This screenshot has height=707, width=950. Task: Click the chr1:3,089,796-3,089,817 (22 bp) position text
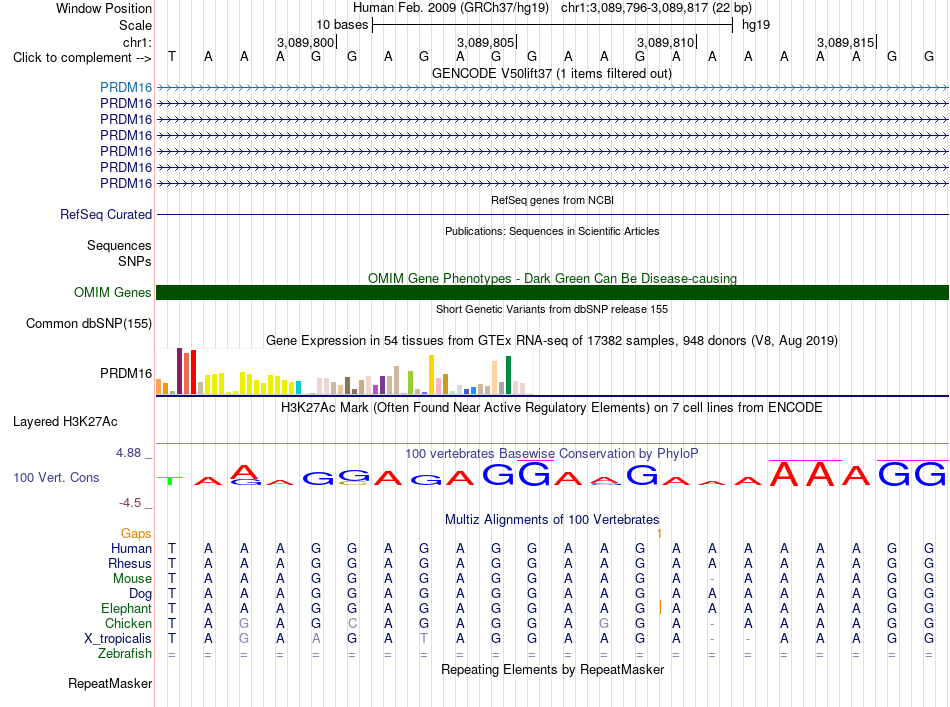656,8
